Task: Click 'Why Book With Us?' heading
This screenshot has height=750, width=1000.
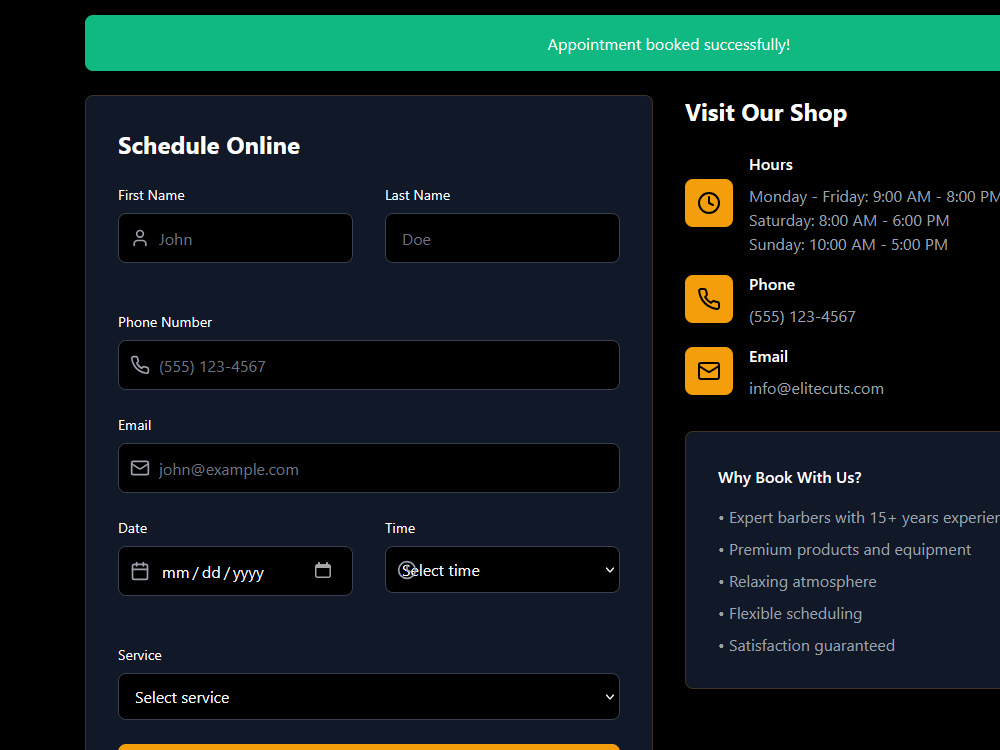Action: coord(790,478)
